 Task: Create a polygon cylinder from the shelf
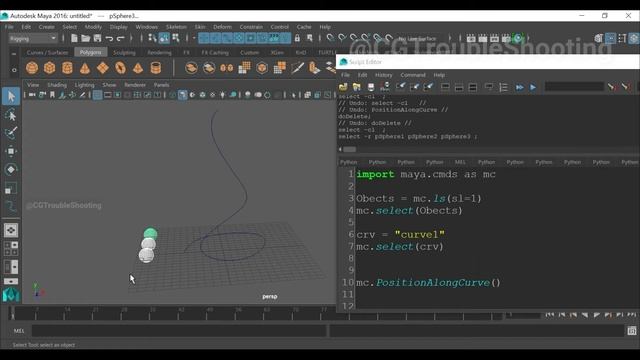67,68
